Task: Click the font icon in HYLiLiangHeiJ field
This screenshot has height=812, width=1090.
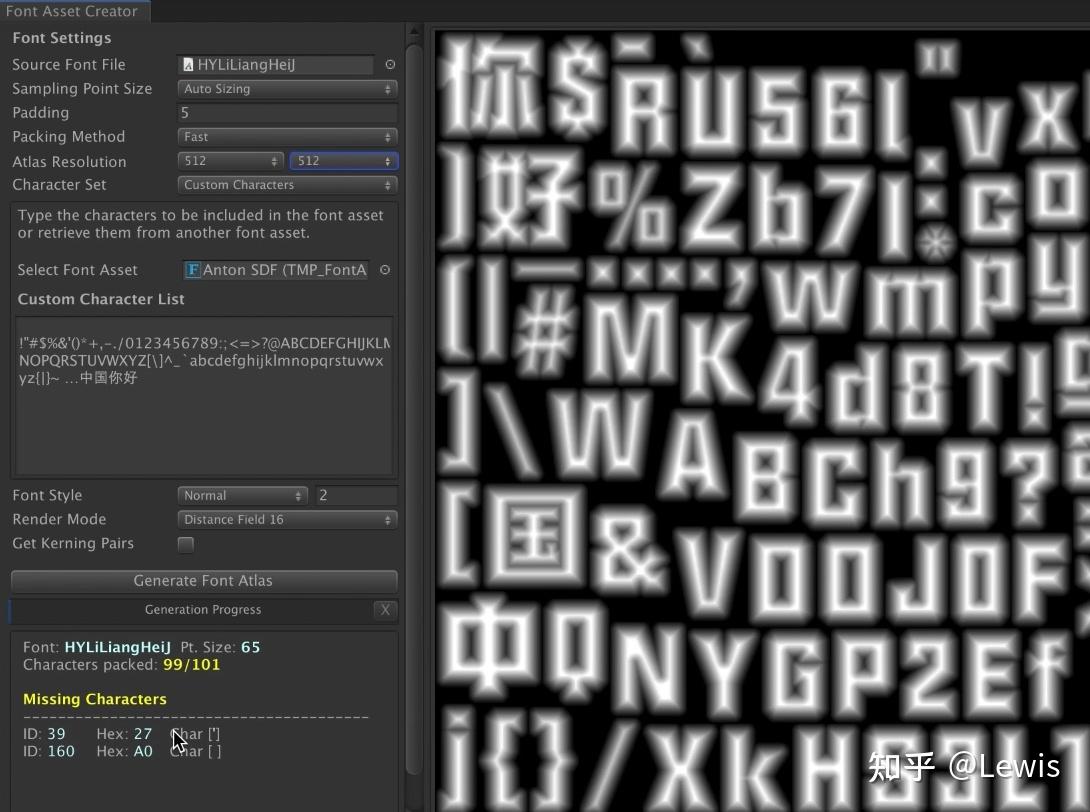Action: 187,64
